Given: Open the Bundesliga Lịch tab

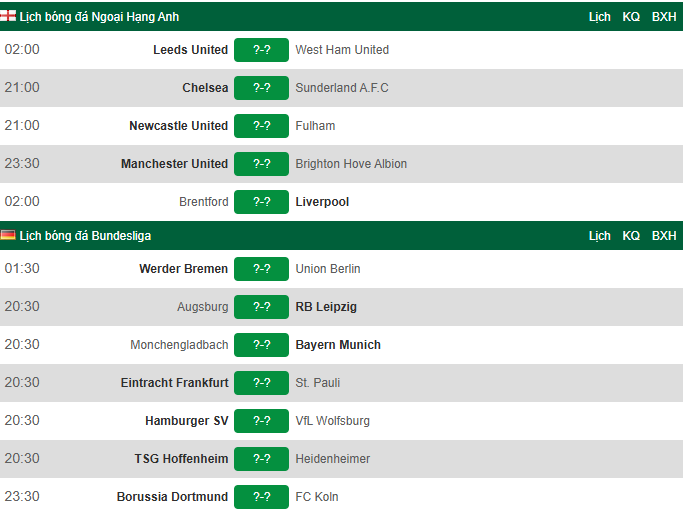Looking at the screenshot, I should 600,236.
